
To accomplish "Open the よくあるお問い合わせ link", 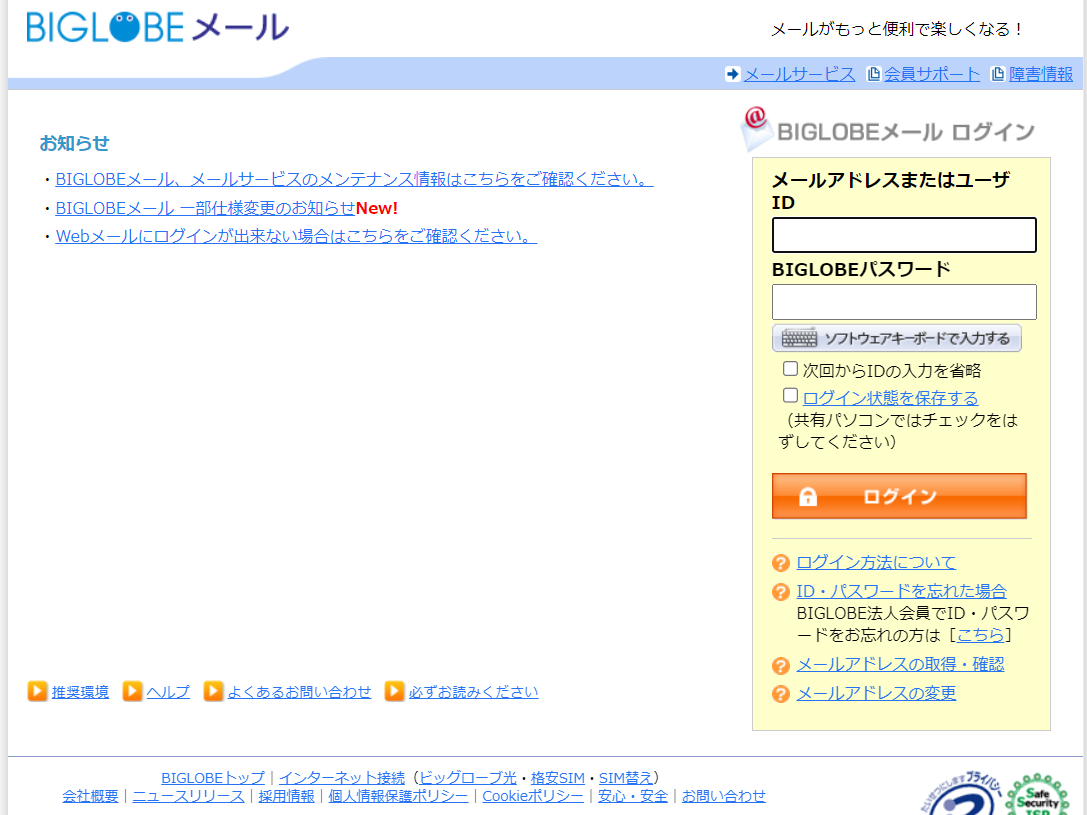I will click(x=299, y=692).
